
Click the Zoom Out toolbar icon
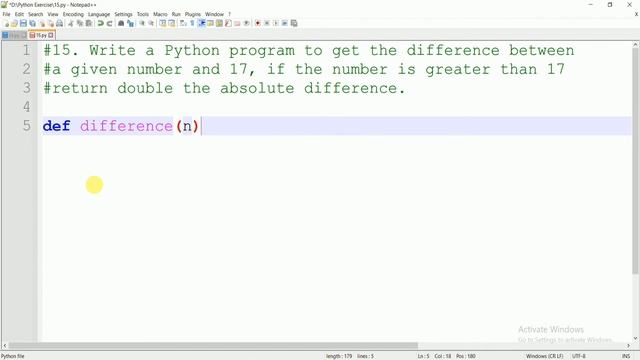pyautogui.click(x=151, y=23)
